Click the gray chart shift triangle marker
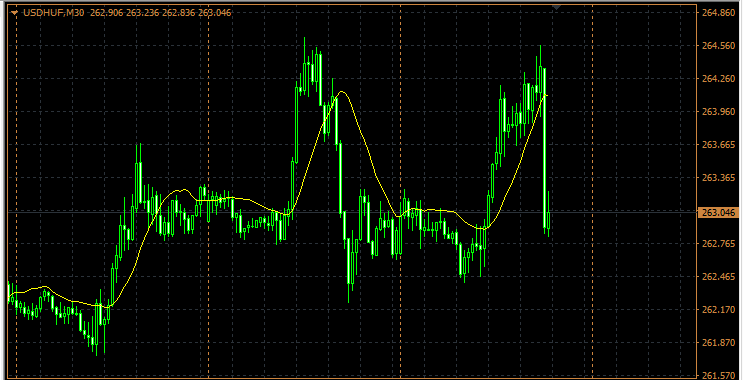Image resolution: width=743 pixels, height=380 pixels. pos(556,7)
